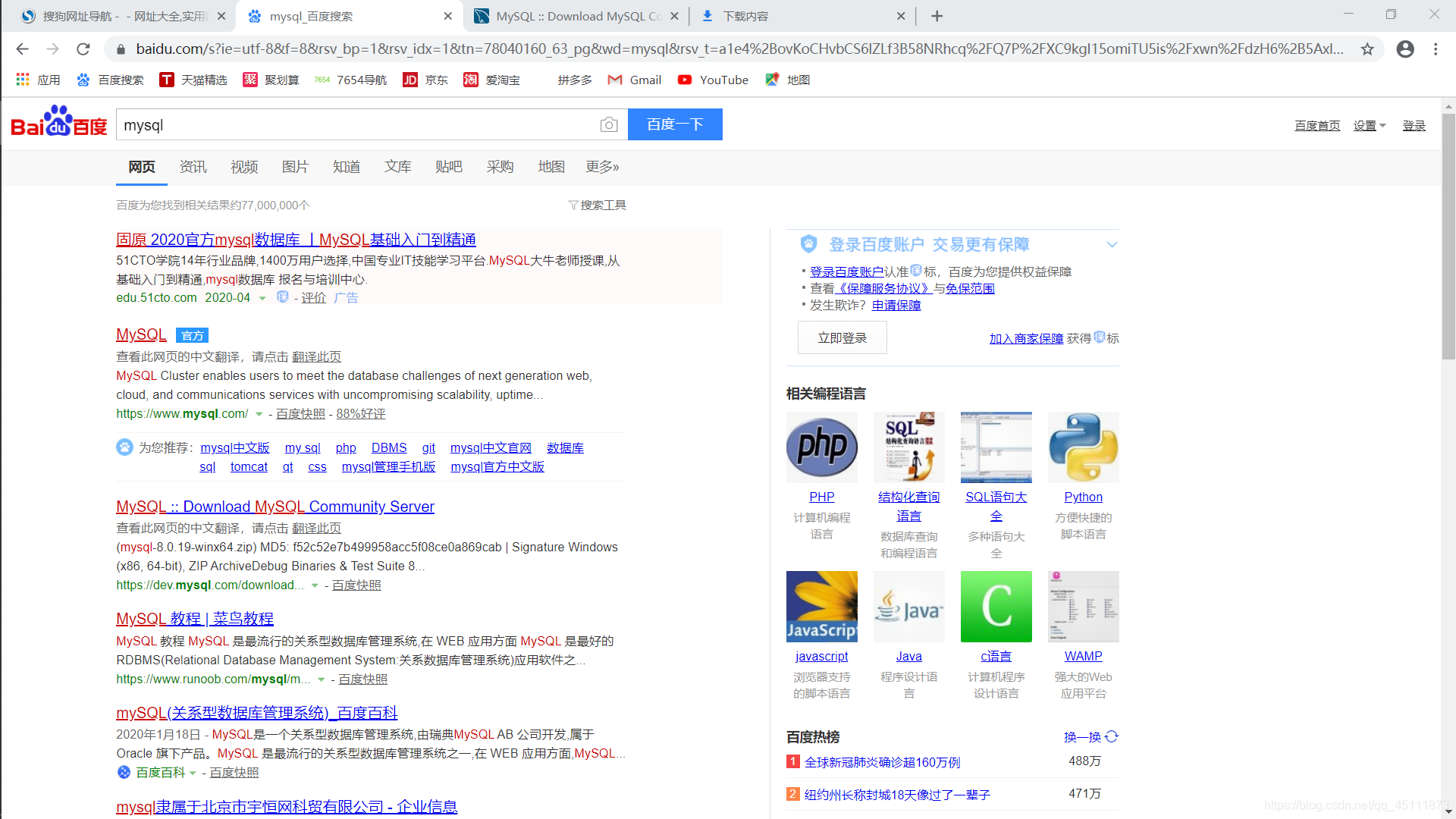Click the refresh 换一换 icon in 百度热榜
The width and height of the screenshot is (1456, 819).
coord(1112,736)
